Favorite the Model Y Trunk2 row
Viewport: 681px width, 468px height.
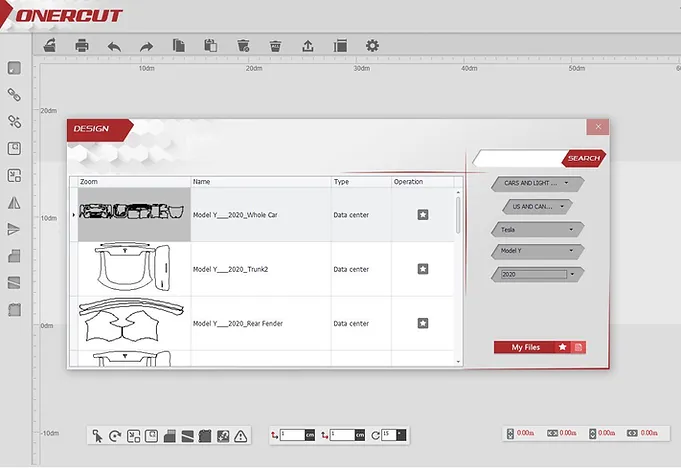click(x=423, y=269)
